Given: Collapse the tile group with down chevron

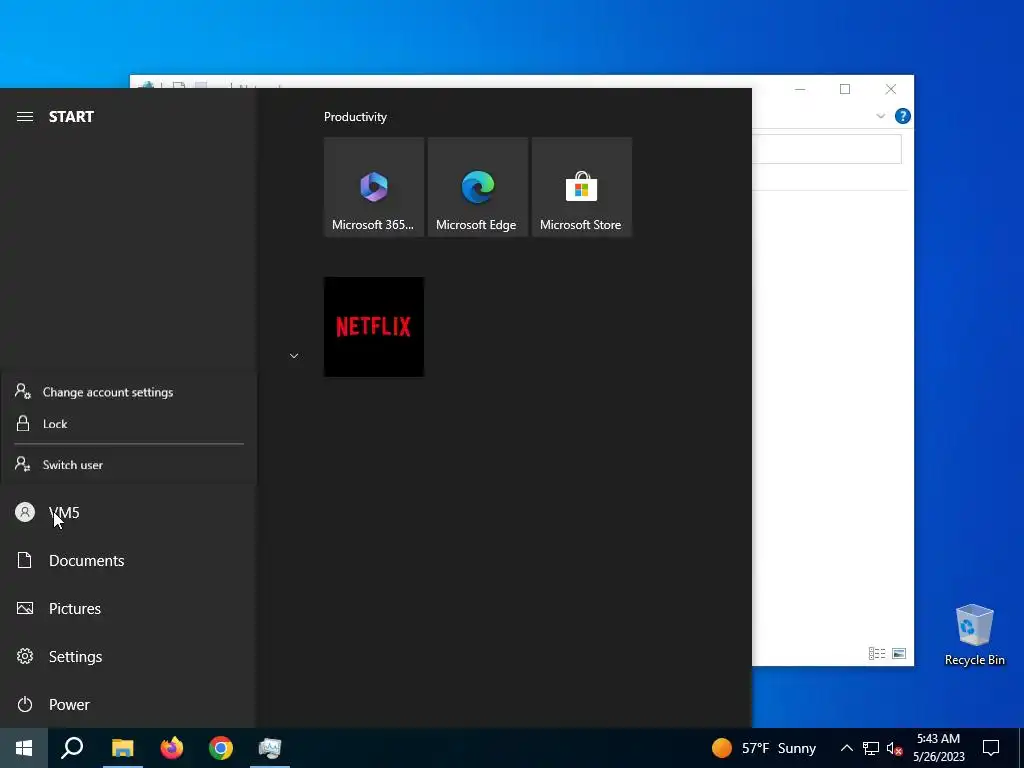Looking at the screenshot, I should pos(294,356).
